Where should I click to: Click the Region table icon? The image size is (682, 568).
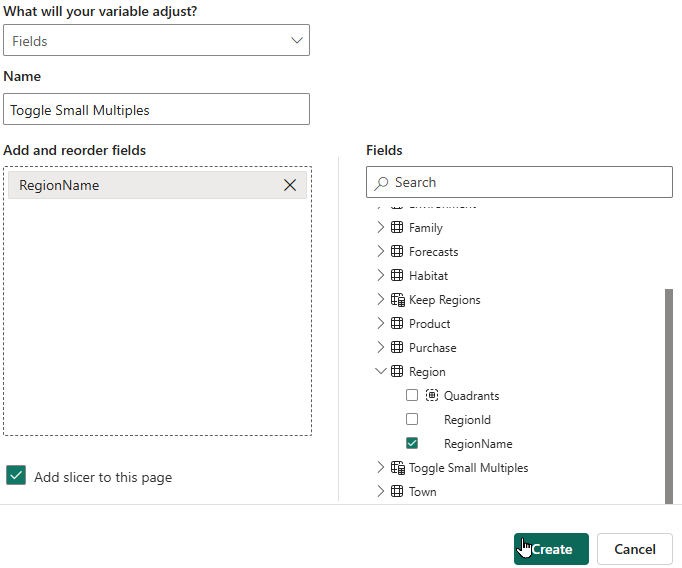(397, 371)
